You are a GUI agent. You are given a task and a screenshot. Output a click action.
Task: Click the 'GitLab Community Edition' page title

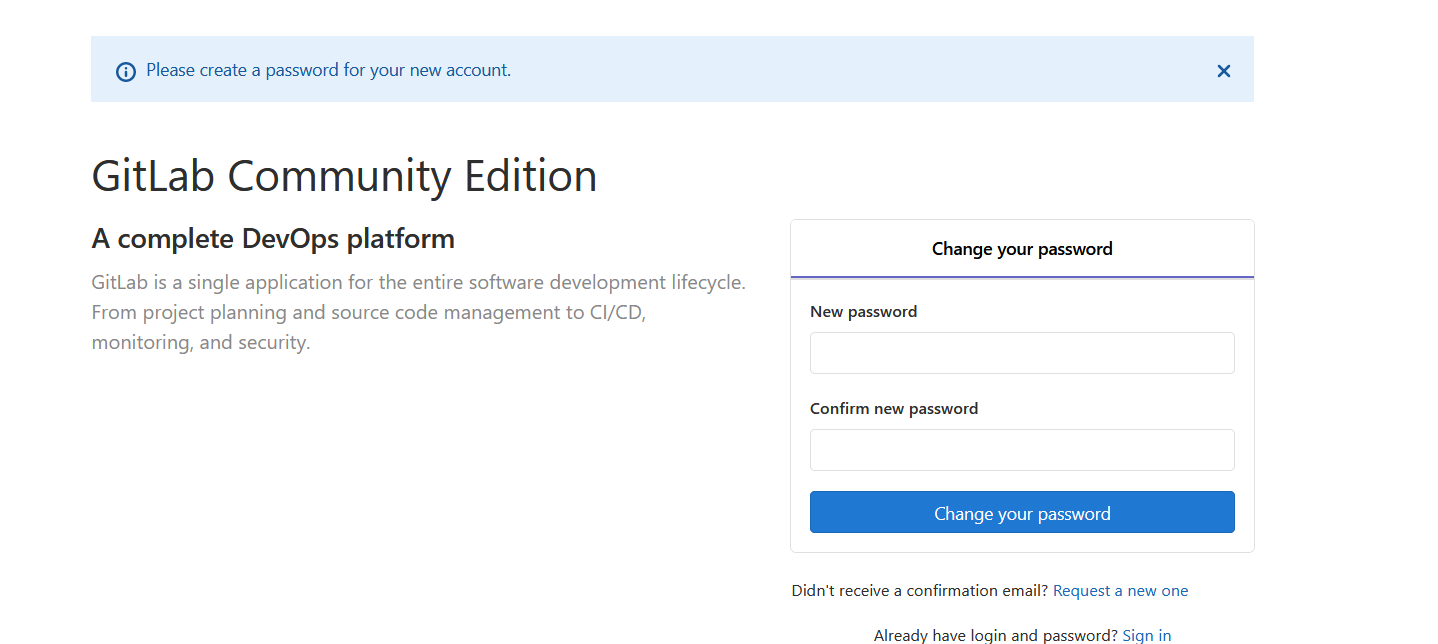(344, 176)
